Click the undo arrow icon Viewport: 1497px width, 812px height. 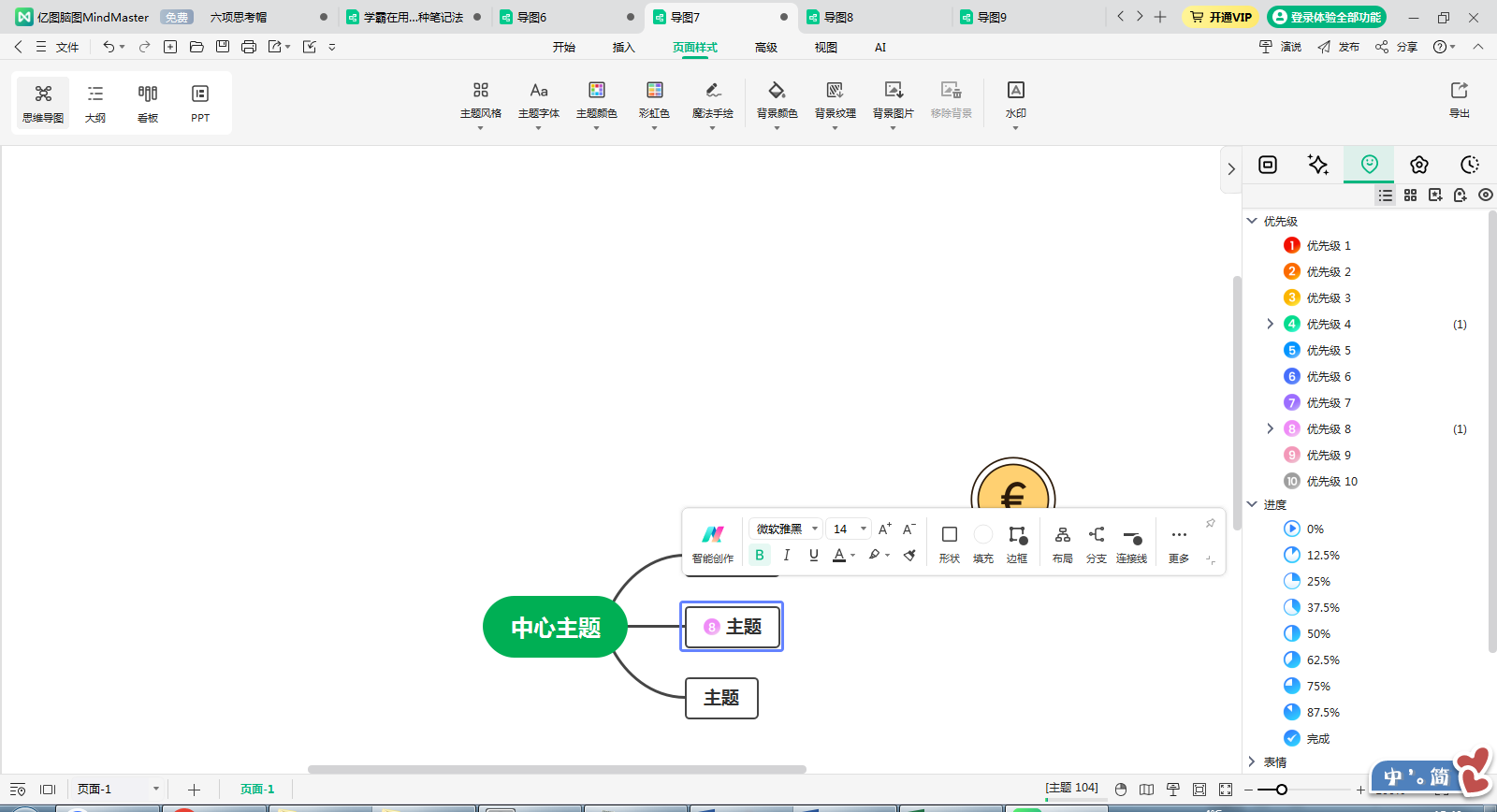pyautogui.click(x=109, y=47)
